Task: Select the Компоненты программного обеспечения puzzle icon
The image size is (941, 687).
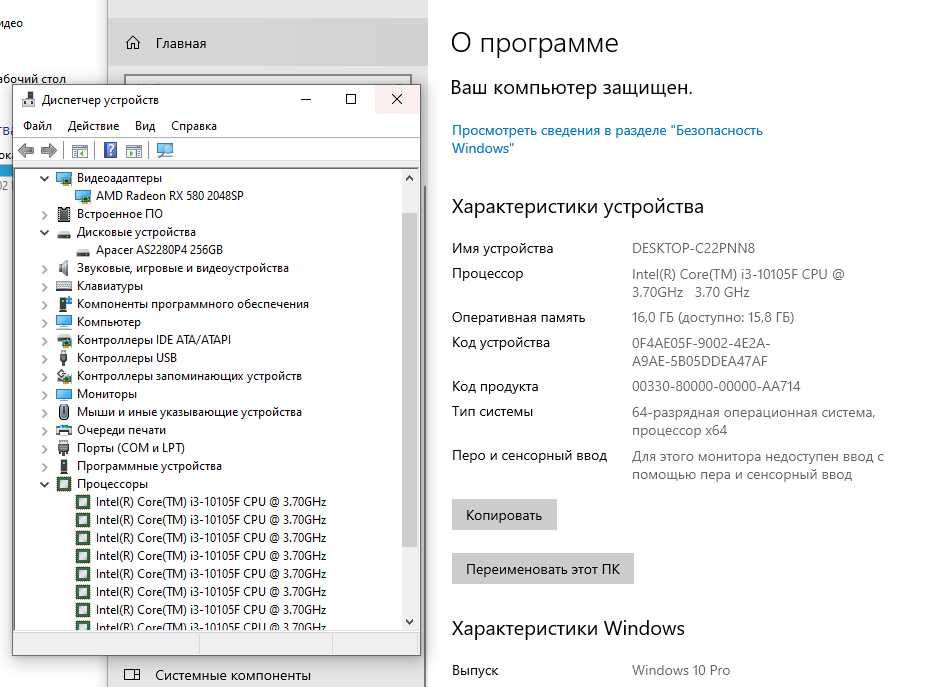Action: pos(64,304)
